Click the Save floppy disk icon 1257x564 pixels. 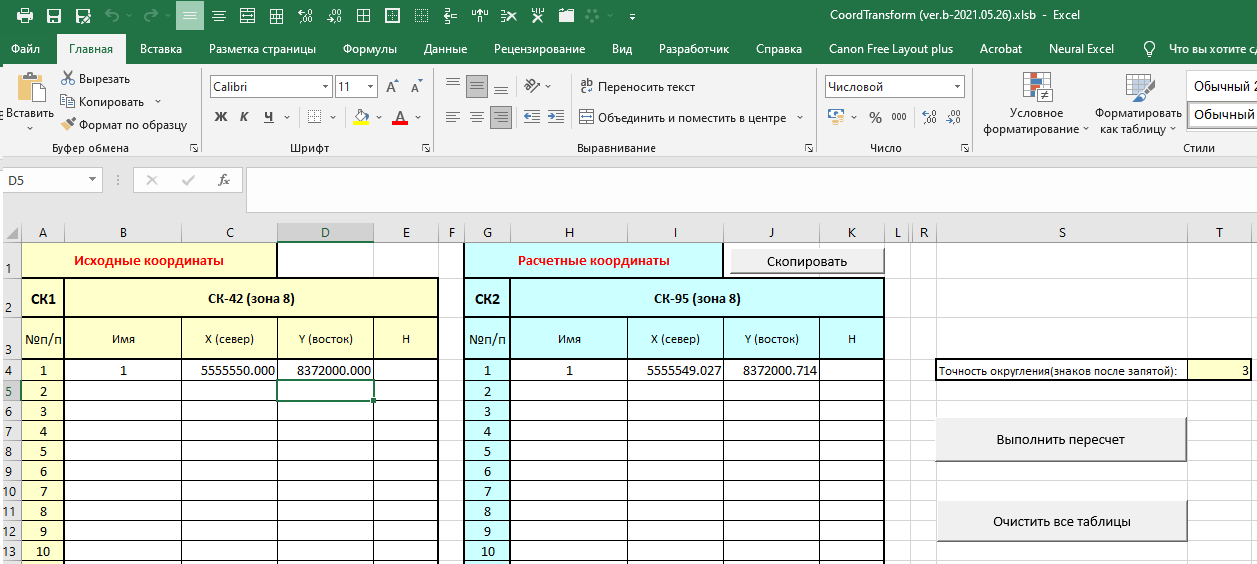point(54,16)
